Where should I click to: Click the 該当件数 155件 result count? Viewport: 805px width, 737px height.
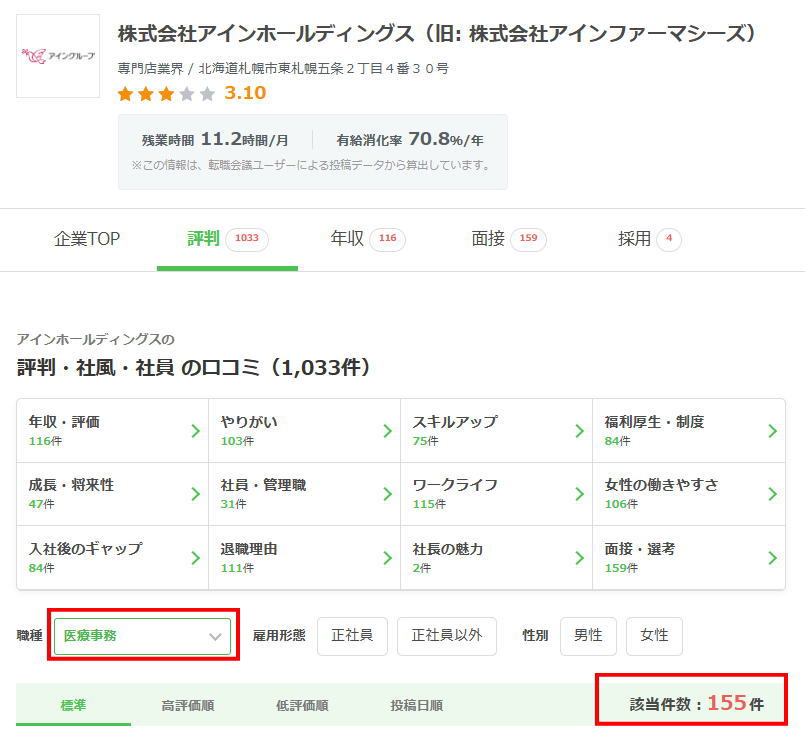pos(697,703)
